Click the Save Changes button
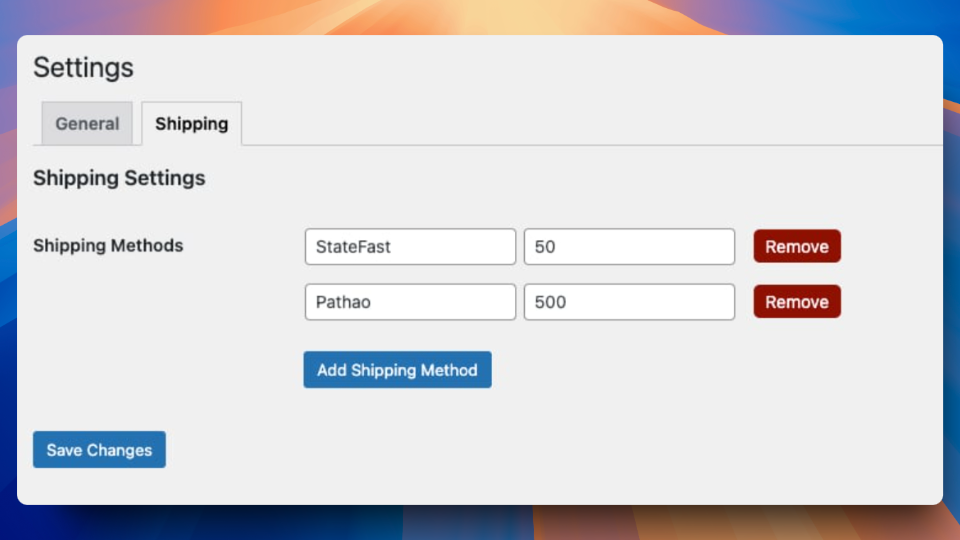The height and width of the screenshot is (540, 960). 99,450
